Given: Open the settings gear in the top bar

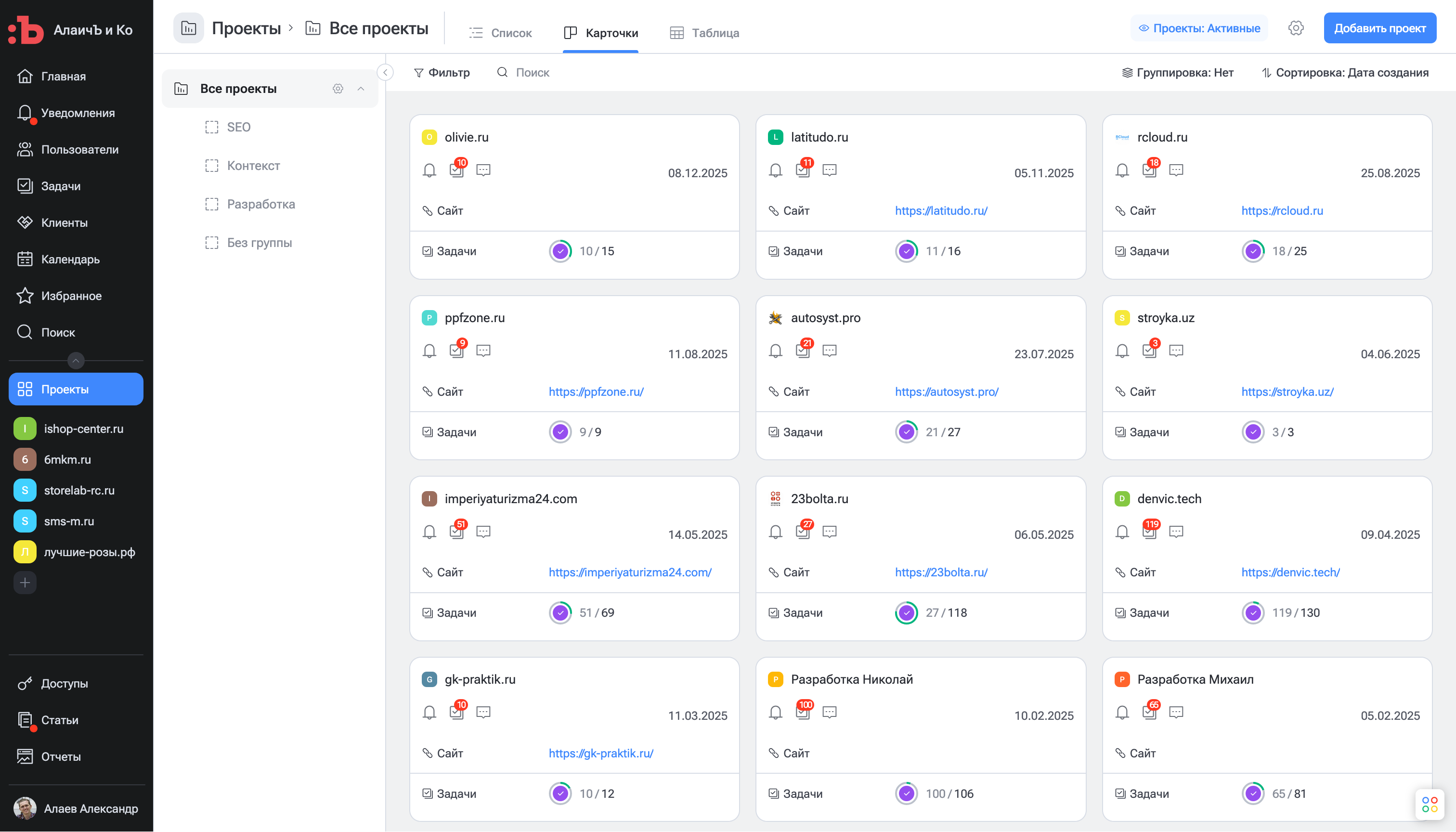Looking at the screenshot, I should coord(1296,28).
